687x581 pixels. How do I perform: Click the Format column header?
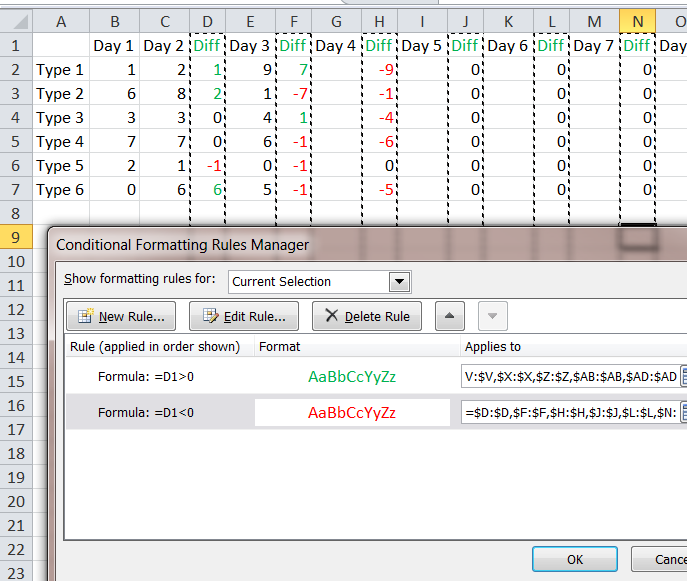357,347
